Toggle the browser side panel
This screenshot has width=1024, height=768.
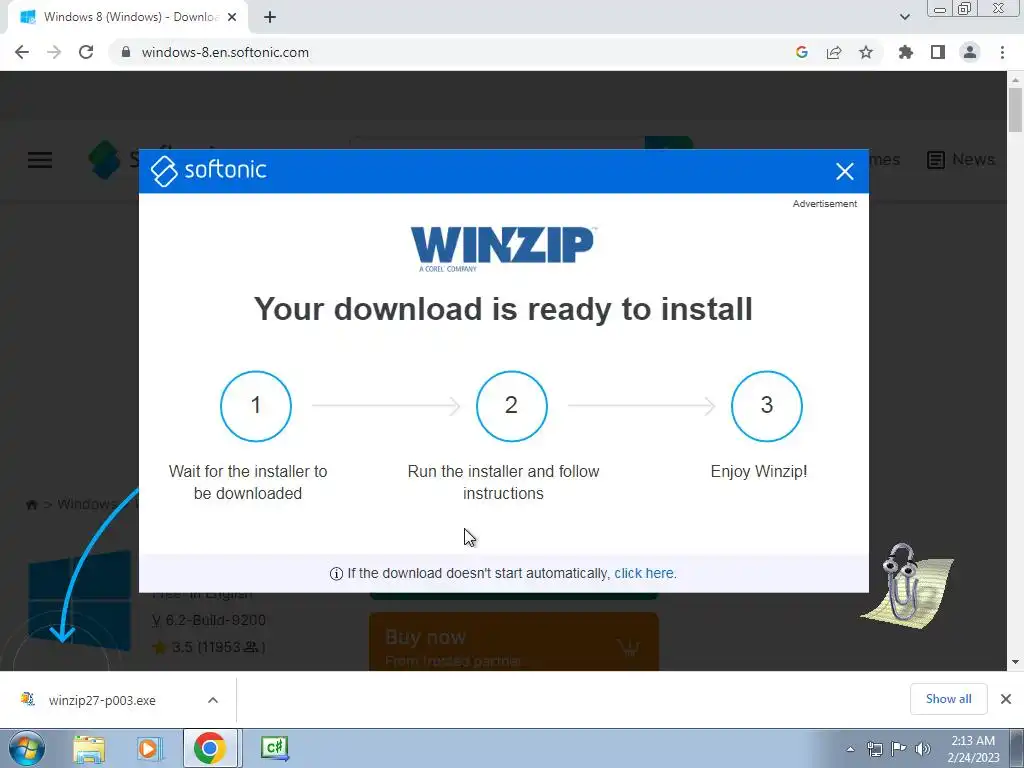coord(938,52)
